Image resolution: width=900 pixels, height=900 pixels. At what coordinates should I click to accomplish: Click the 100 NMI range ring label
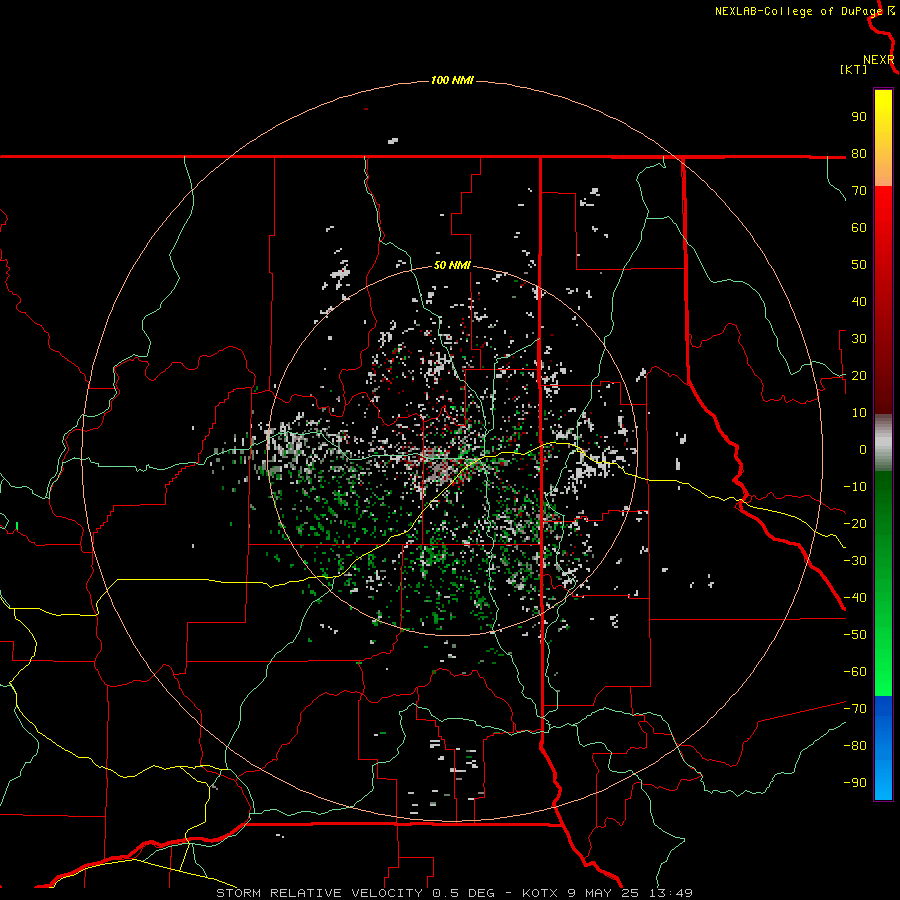coord(452,80)
